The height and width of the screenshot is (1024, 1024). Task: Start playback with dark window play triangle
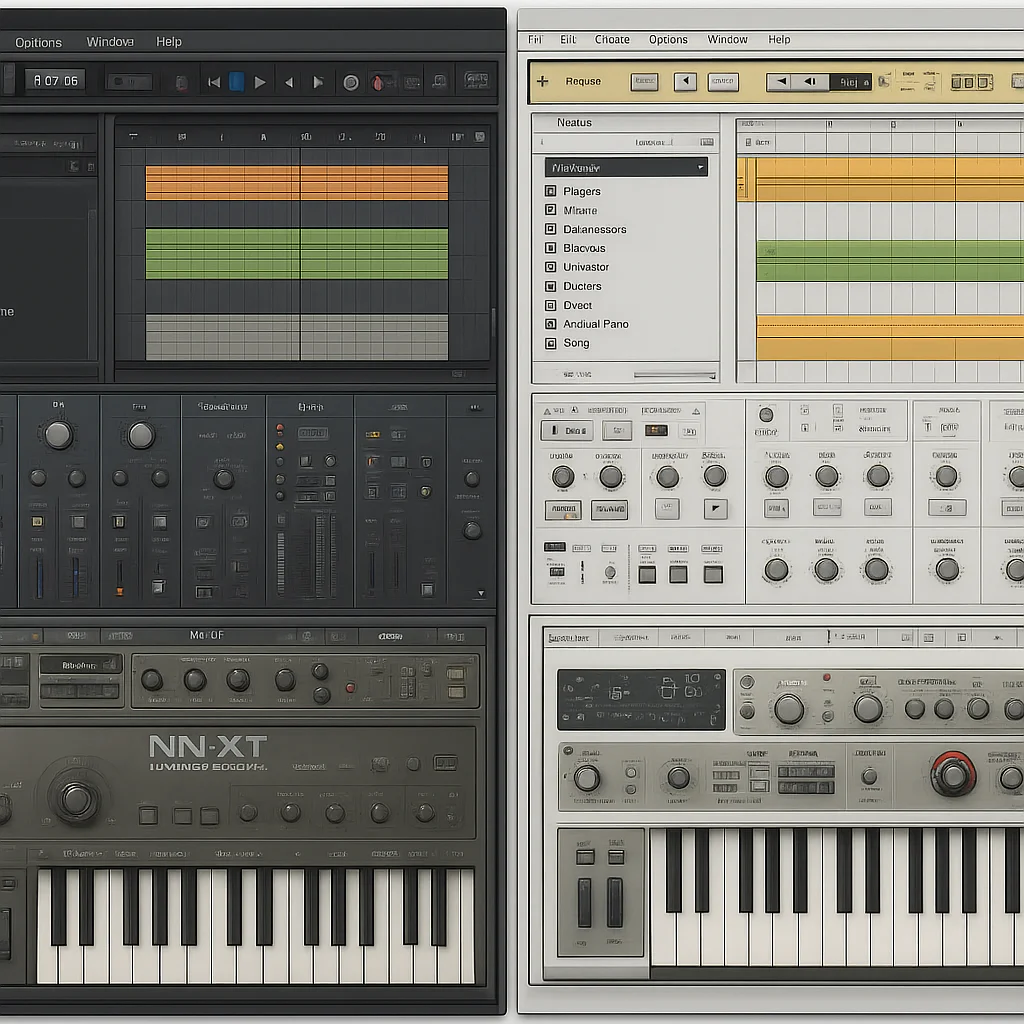click(260, 82)
